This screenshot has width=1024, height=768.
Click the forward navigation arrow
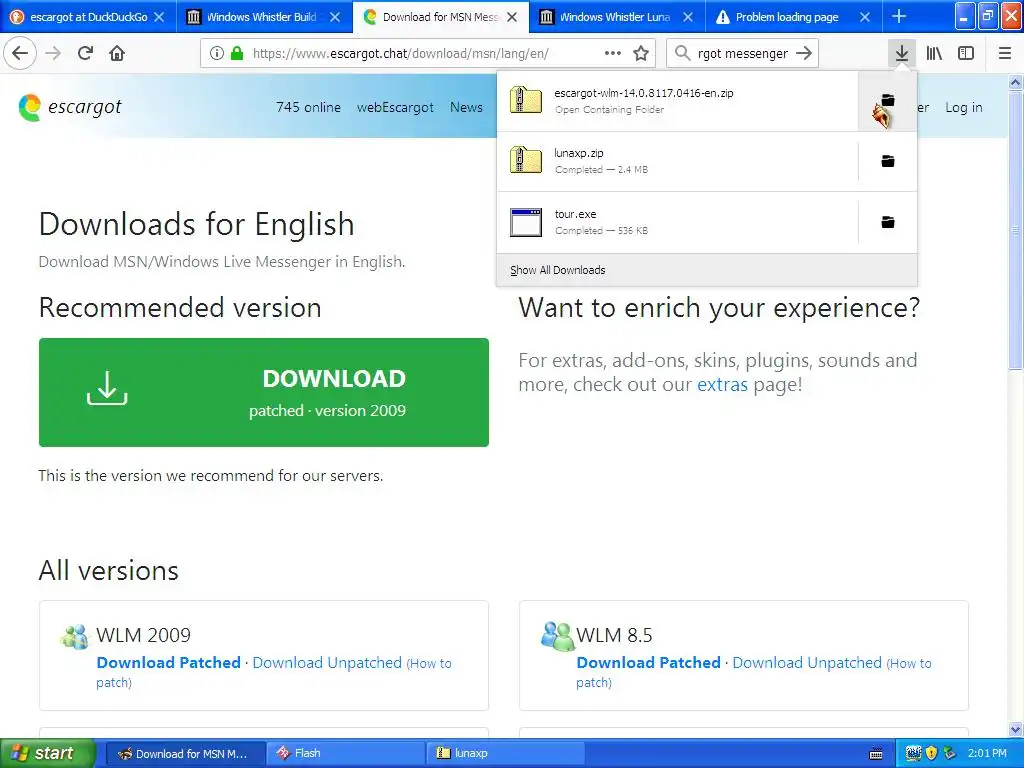click(x=54, y=53)
